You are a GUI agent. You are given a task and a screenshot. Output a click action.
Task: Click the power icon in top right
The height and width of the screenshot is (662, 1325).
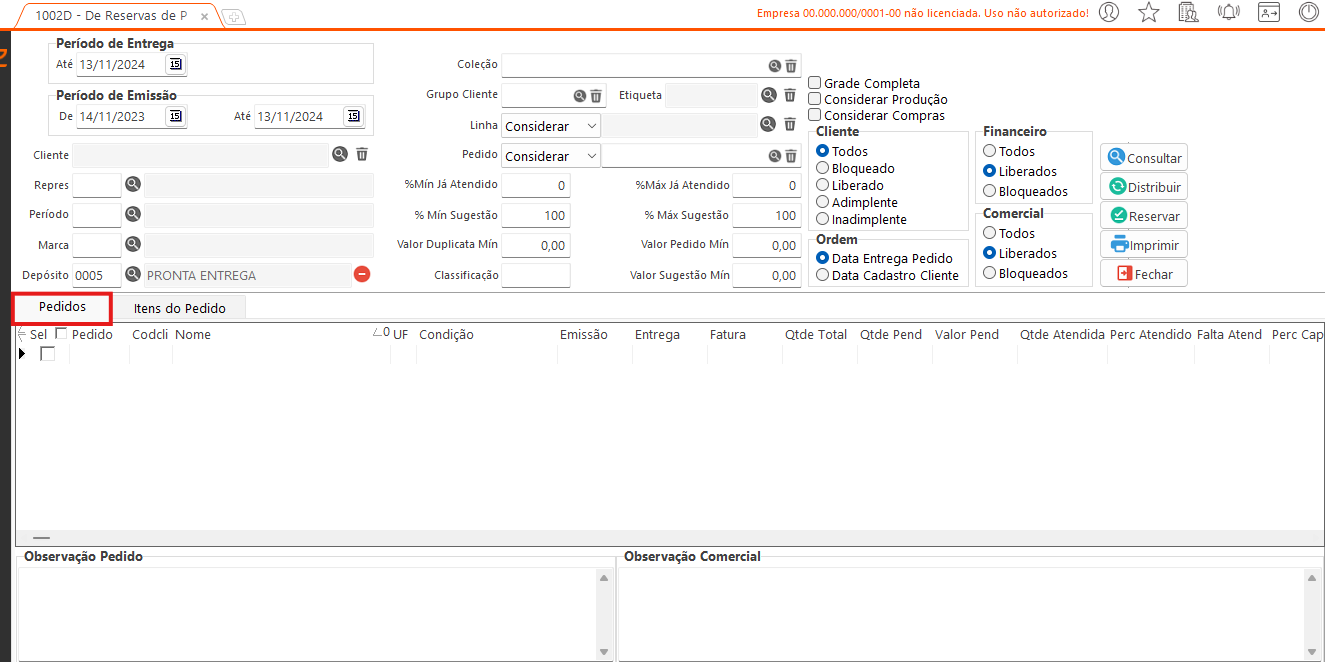pos(1308,13)
